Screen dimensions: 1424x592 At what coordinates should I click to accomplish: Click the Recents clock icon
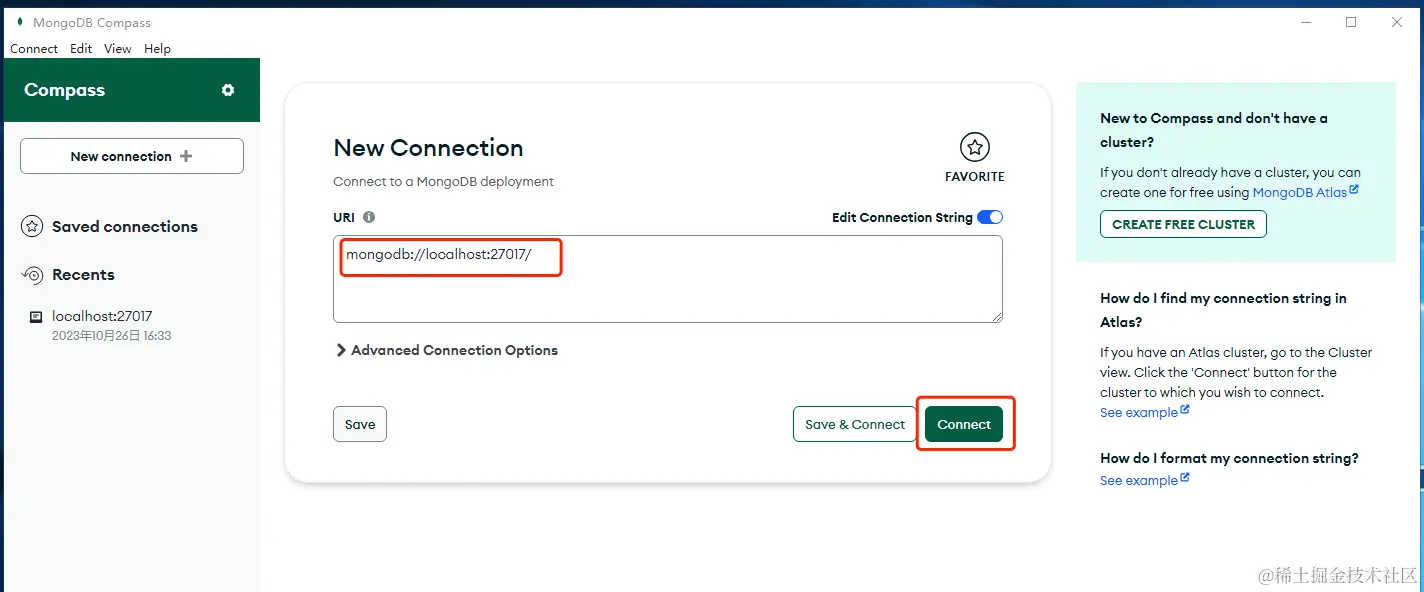32,275
